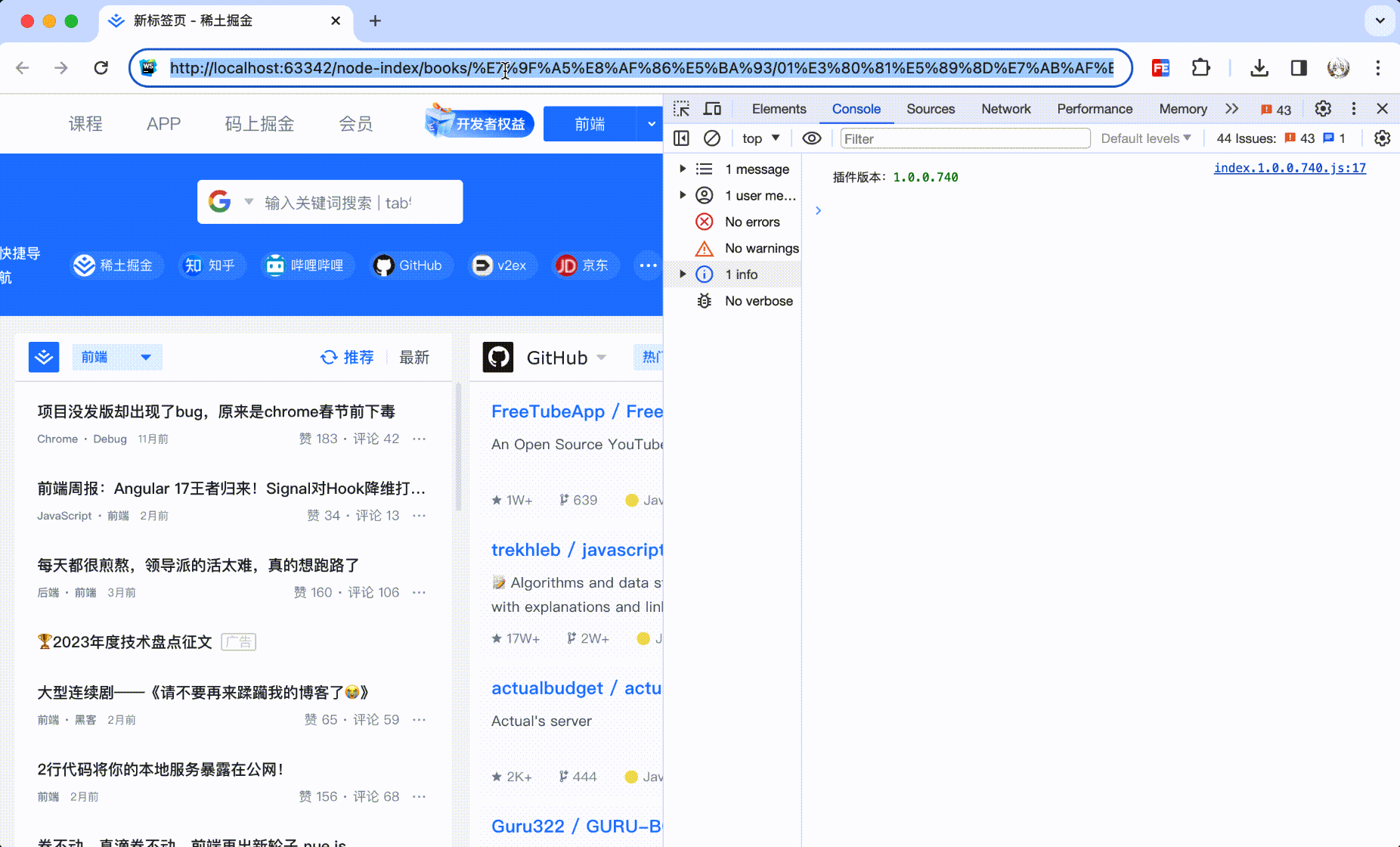The height and width of the screenshot is (847, 1400).
Task: Open the 稀土掘金 shortcut
Action: tap(115, 265)
